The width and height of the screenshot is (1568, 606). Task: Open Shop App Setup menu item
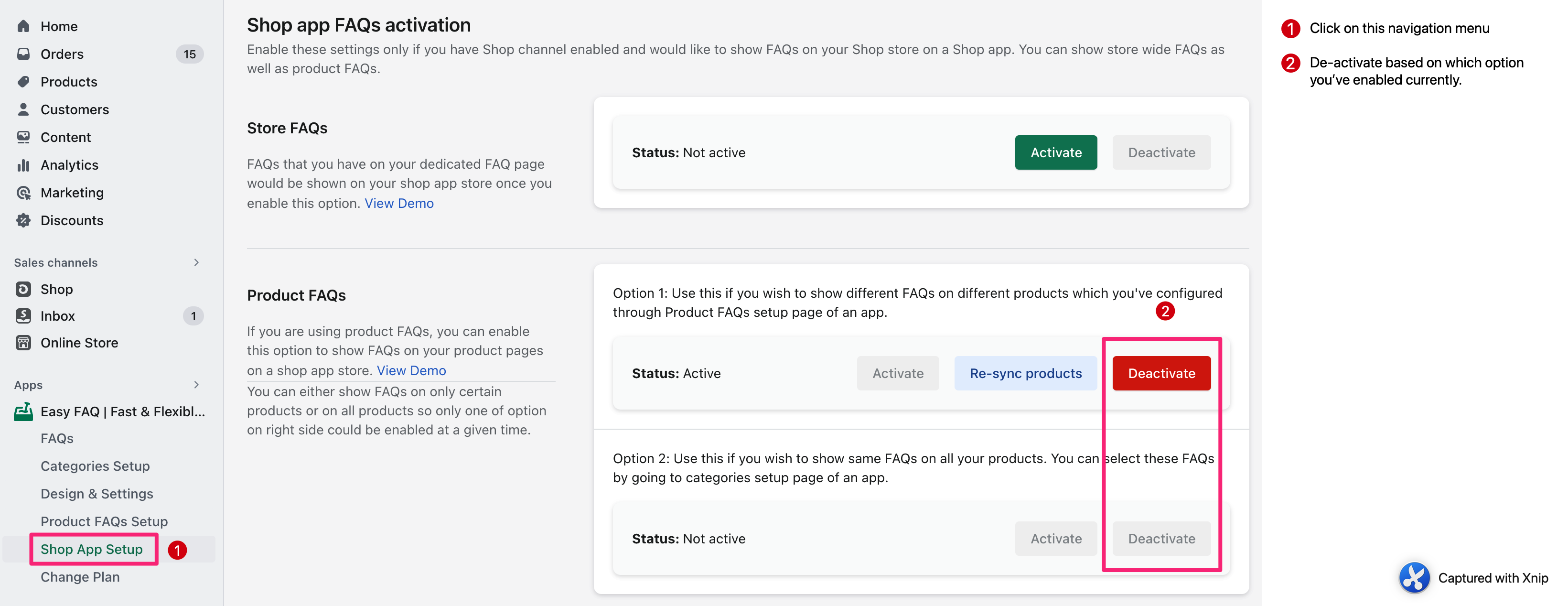[92, 549]
